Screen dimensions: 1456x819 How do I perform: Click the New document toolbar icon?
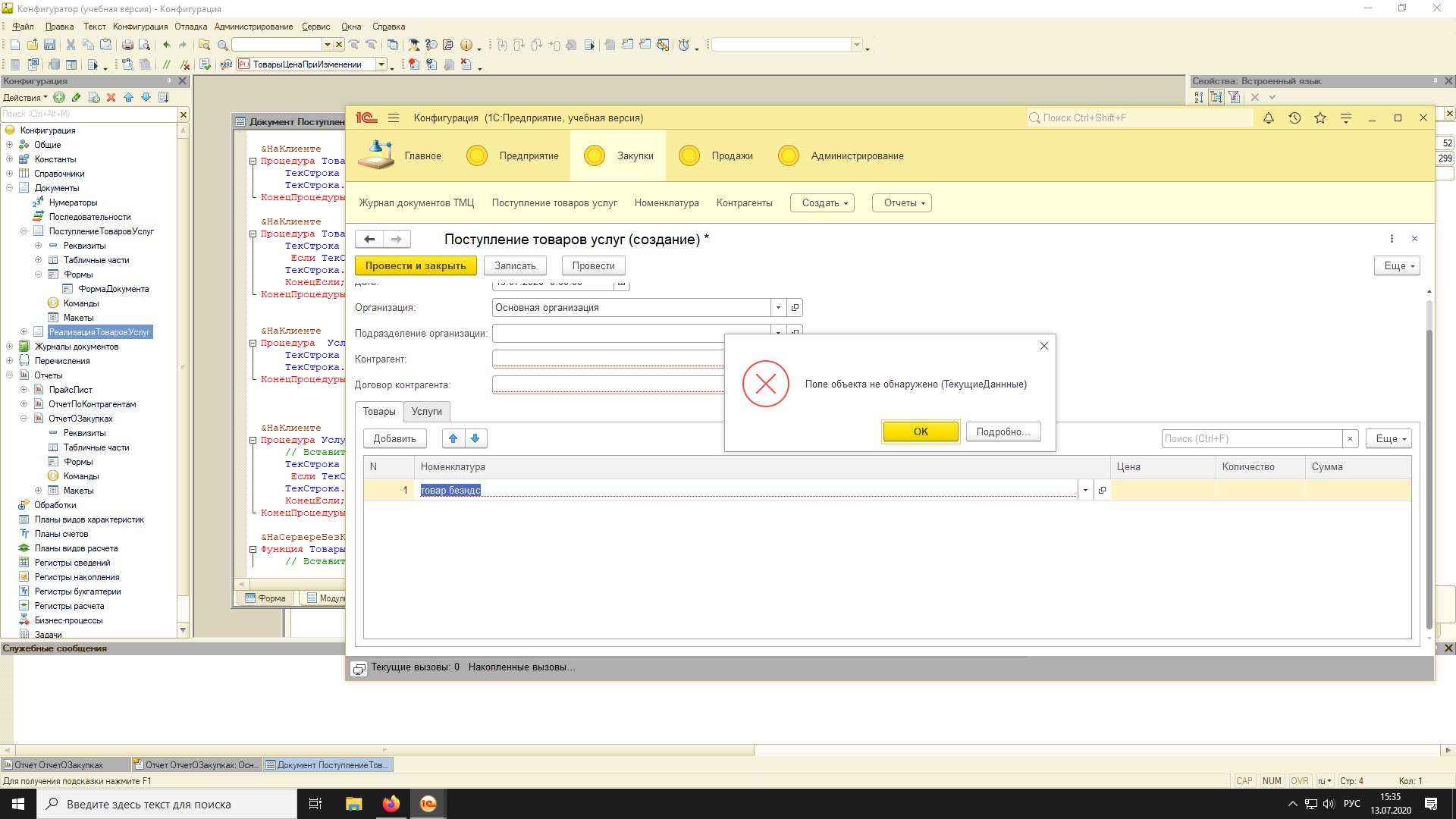(x=15, y=45)
